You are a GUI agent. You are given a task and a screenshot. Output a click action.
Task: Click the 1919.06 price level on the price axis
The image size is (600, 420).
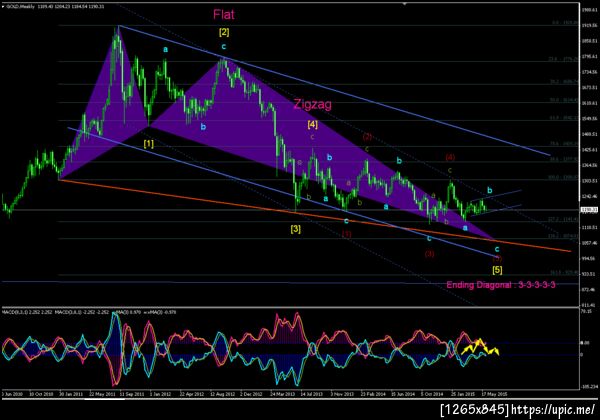589,25
